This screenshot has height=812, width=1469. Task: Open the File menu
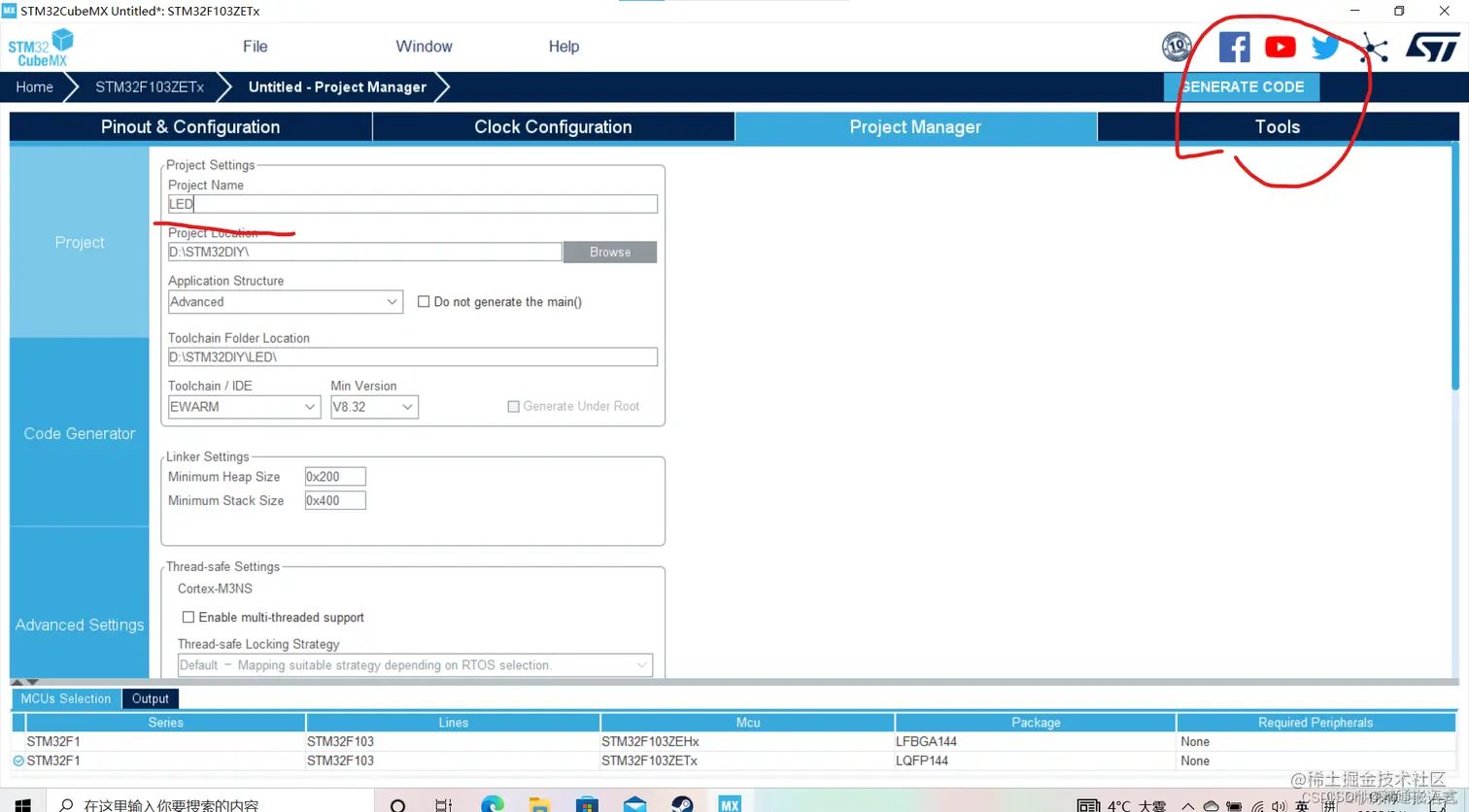point(256,47)
